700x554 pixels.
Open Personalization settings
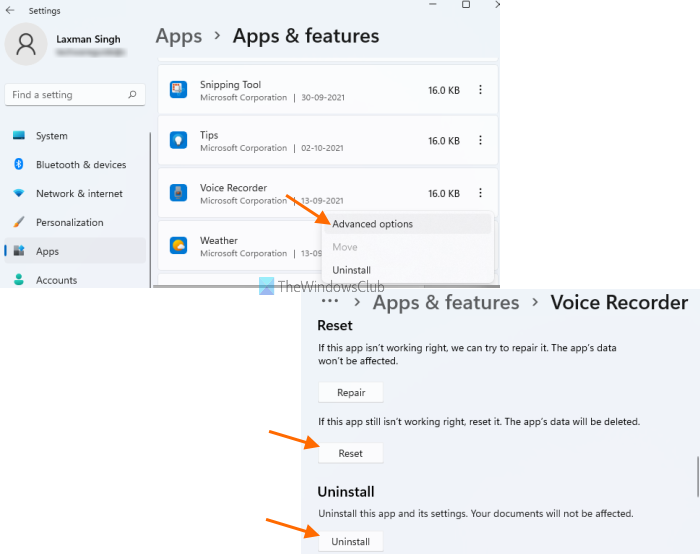click(75, 222)
